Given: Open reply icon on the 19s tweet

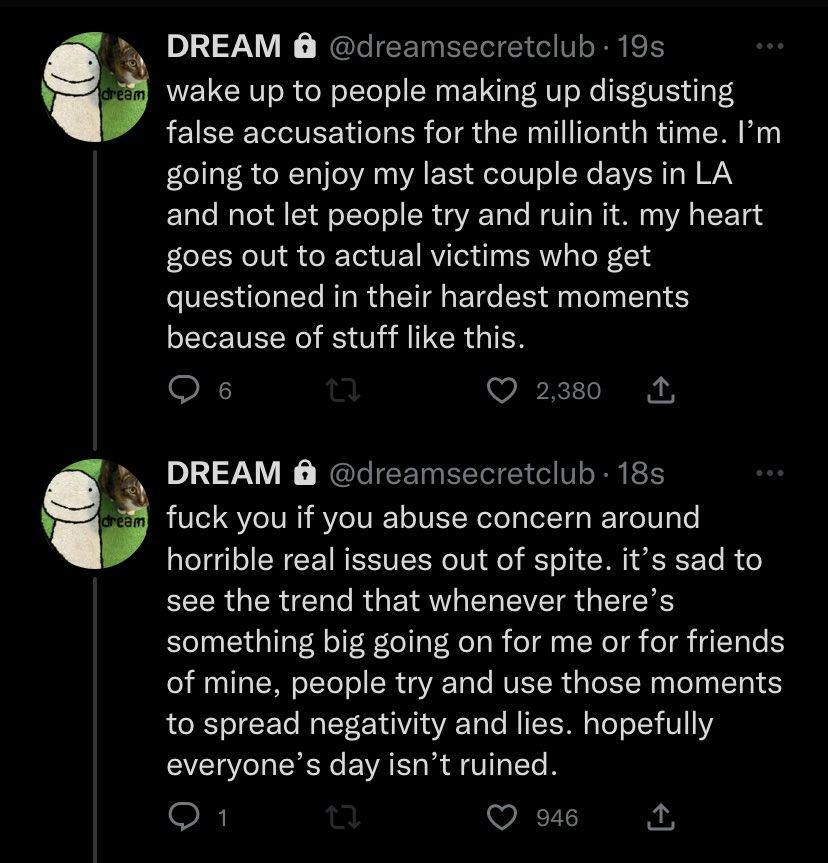Looking at the screenshot, I should point(183,390).
